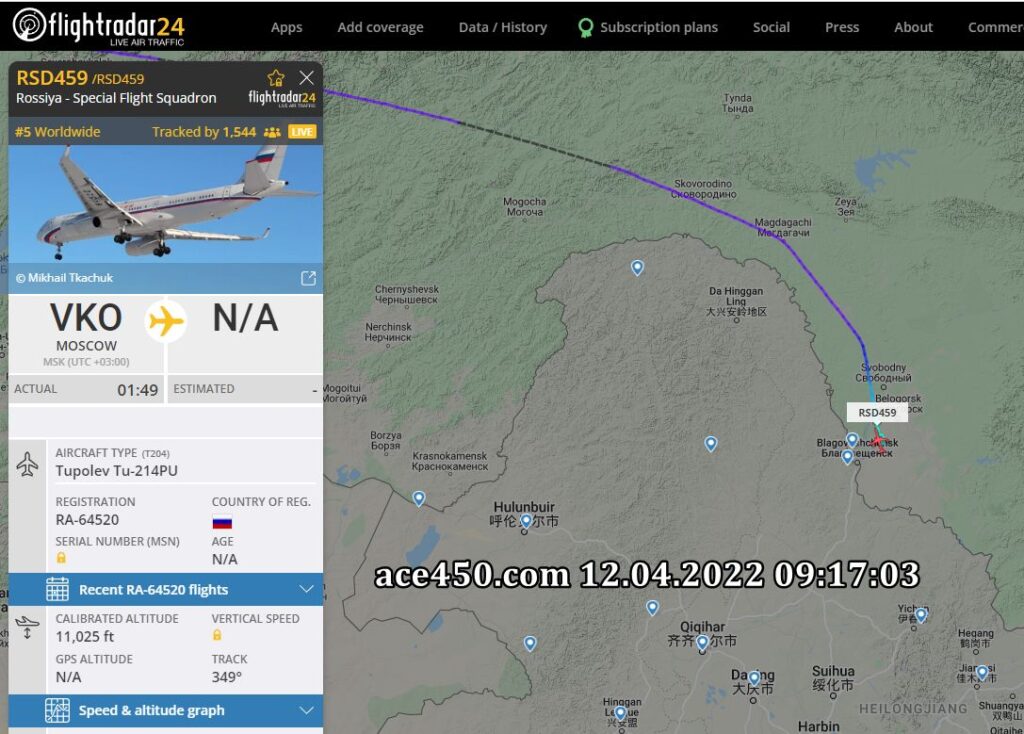Click the Flightradar24 radar logo icon
The height and width of the screenshot is (734, 1024).
tap(29, 25)
